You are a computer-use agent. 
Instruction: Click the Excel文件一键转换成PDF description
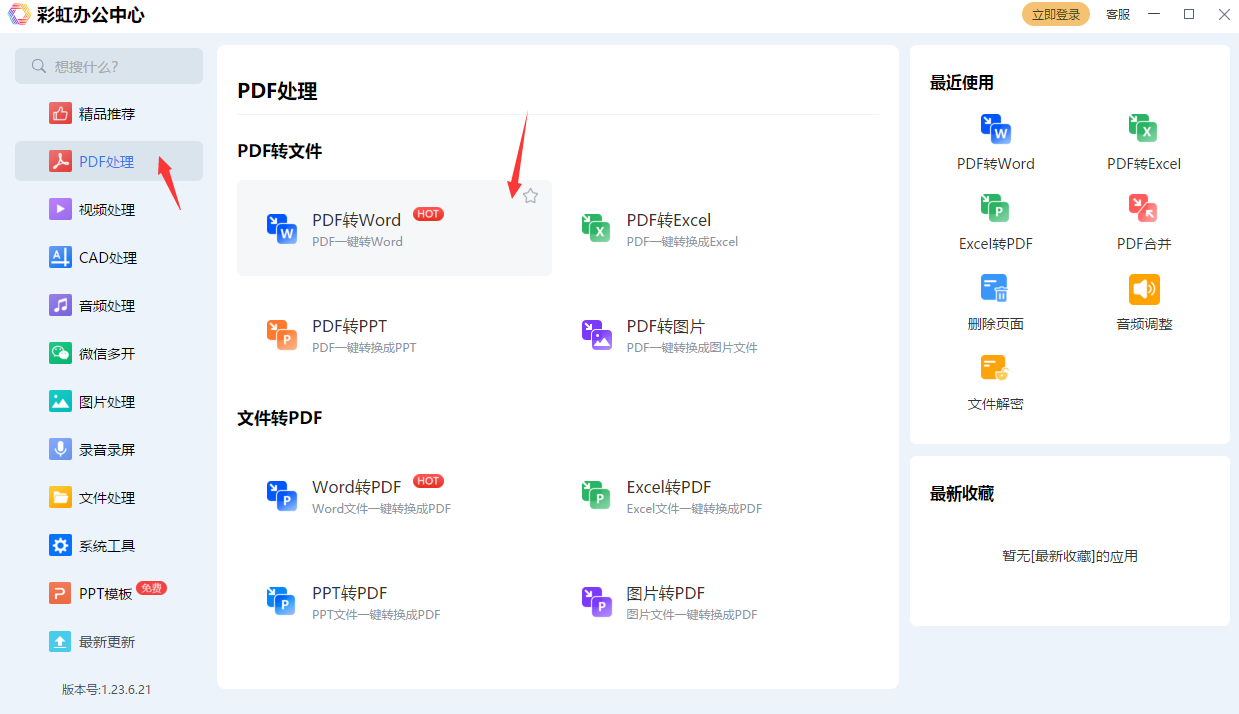point(694,509)
